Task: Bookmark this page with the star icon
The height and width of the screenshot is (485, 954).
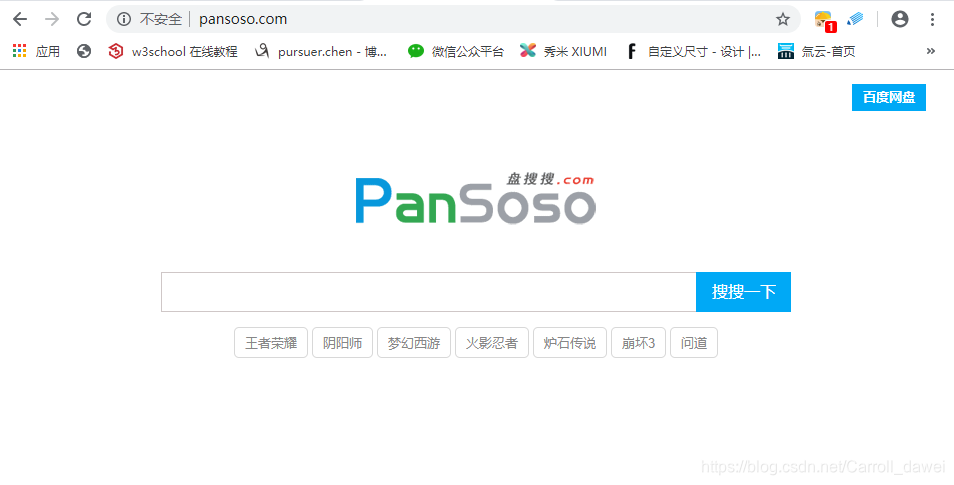Action: [x=782, y=19]
